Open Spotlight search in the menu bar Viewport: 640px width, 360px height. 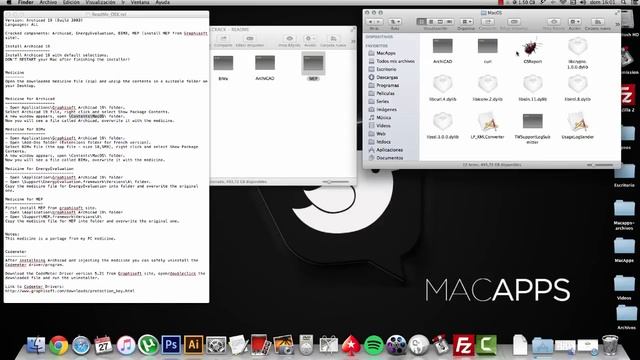624,2
